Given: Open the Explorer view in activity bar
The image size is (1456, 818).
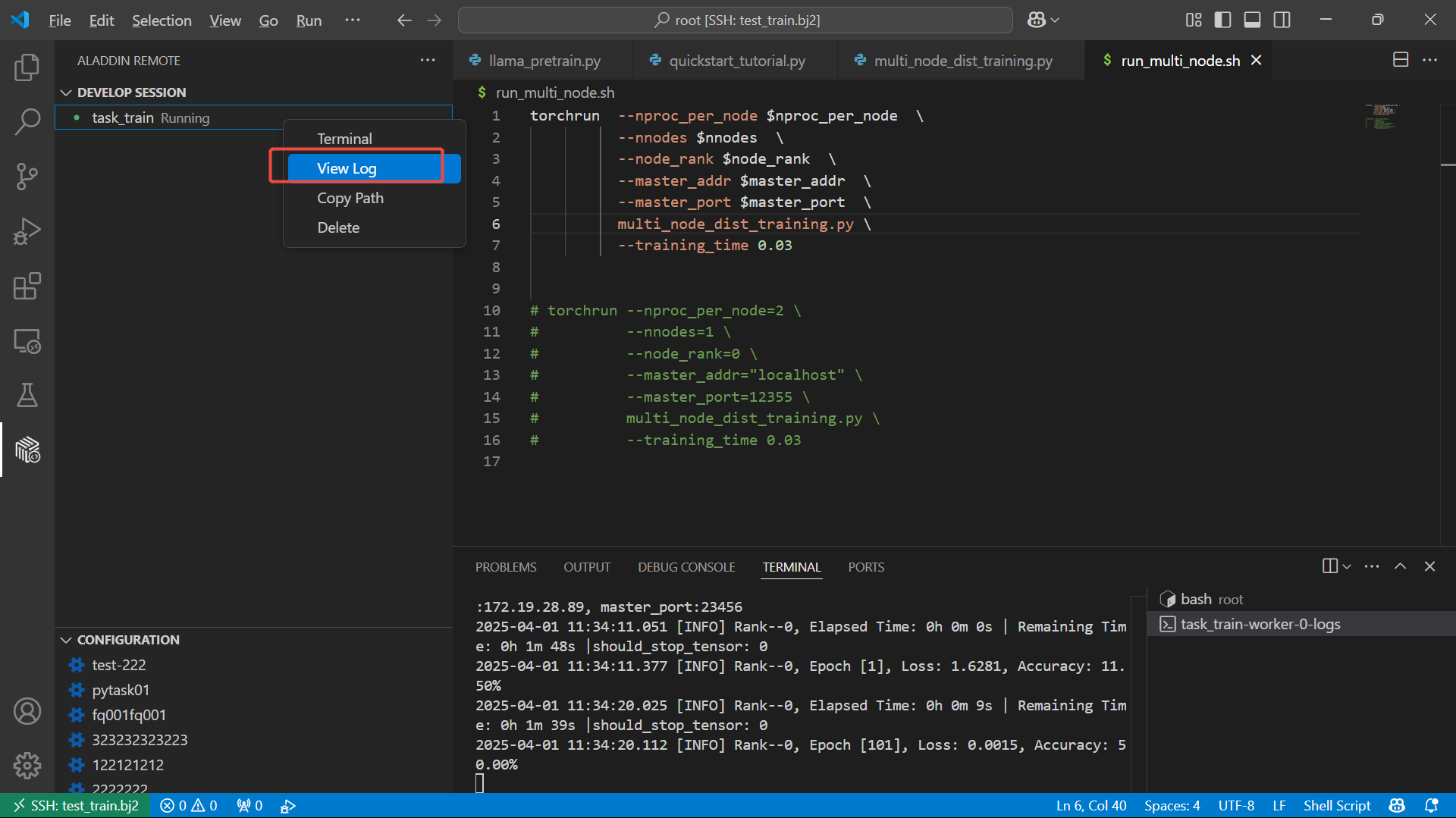Looking at the screenshot, I should (x=27, y=67).
